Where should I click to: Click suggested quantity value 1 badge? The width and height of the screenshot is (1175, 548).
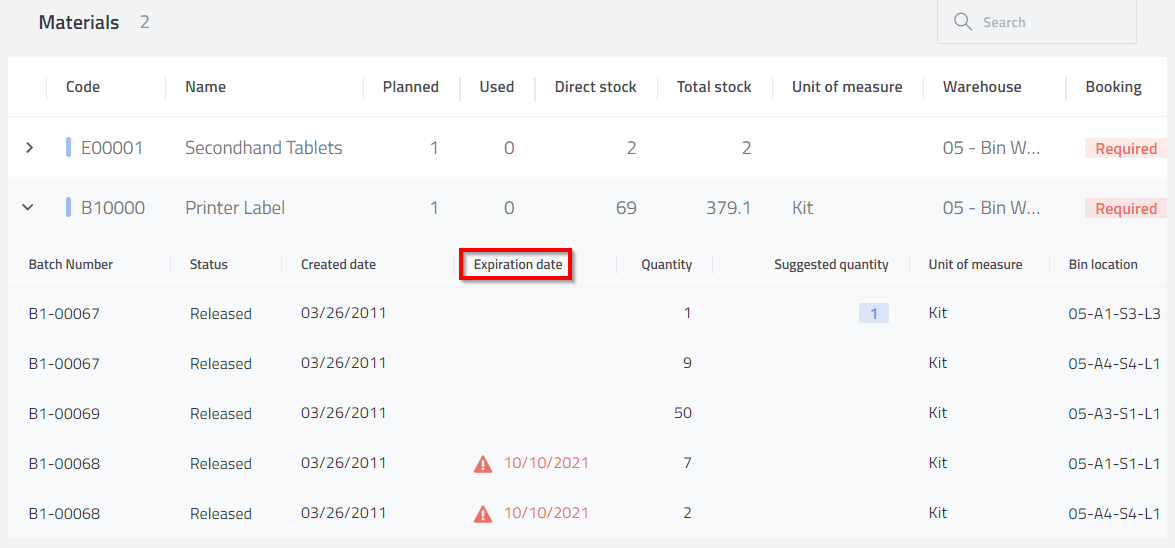[x=874, y=313]
